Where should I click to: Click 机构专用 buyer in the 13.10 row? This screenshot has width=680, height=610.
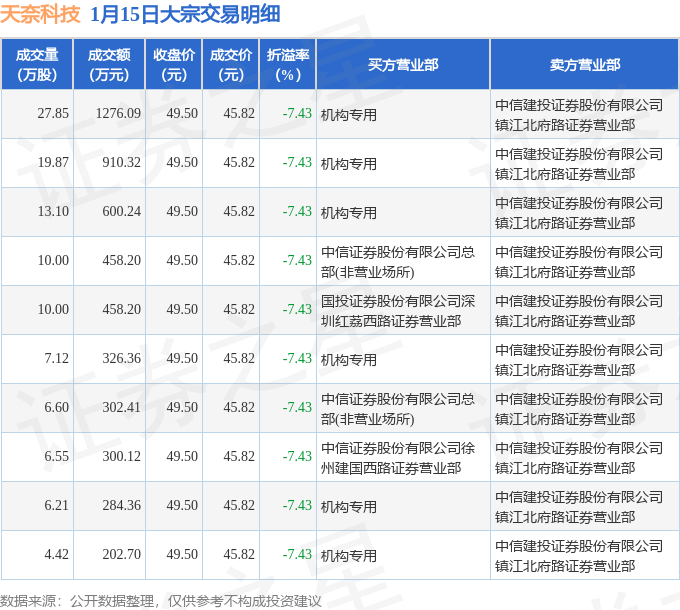pyautogui.click(x=349, y=213)
